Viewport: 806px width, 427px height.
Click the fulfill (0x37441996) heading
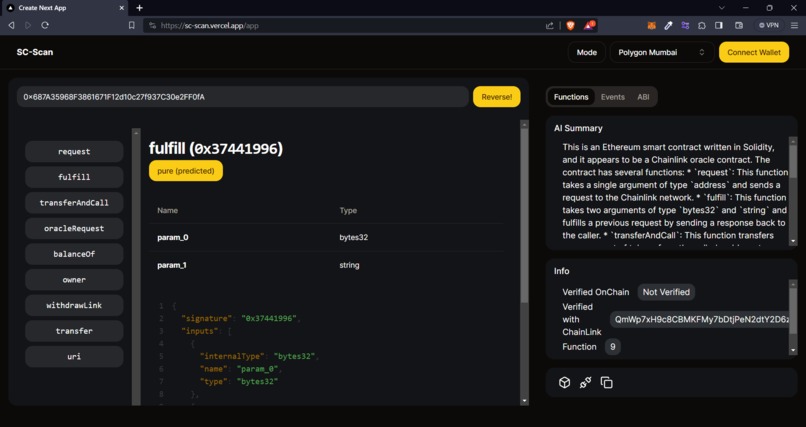tap(216, 148)
